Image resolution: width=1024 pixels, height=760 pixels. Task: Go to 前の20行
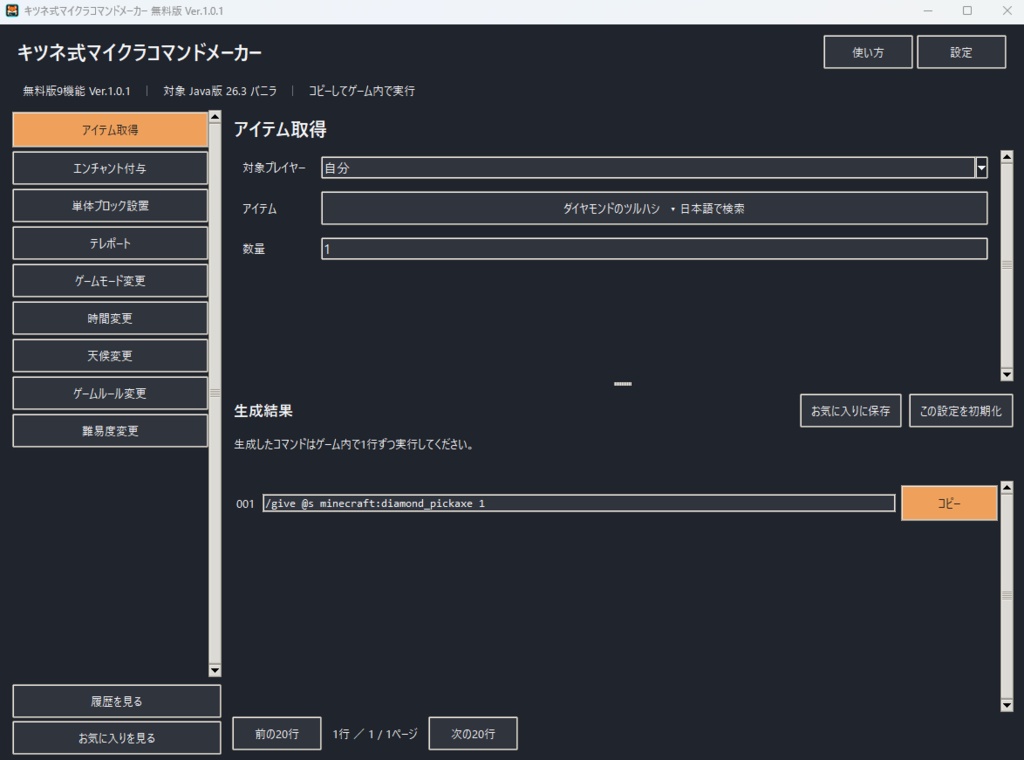277,734
